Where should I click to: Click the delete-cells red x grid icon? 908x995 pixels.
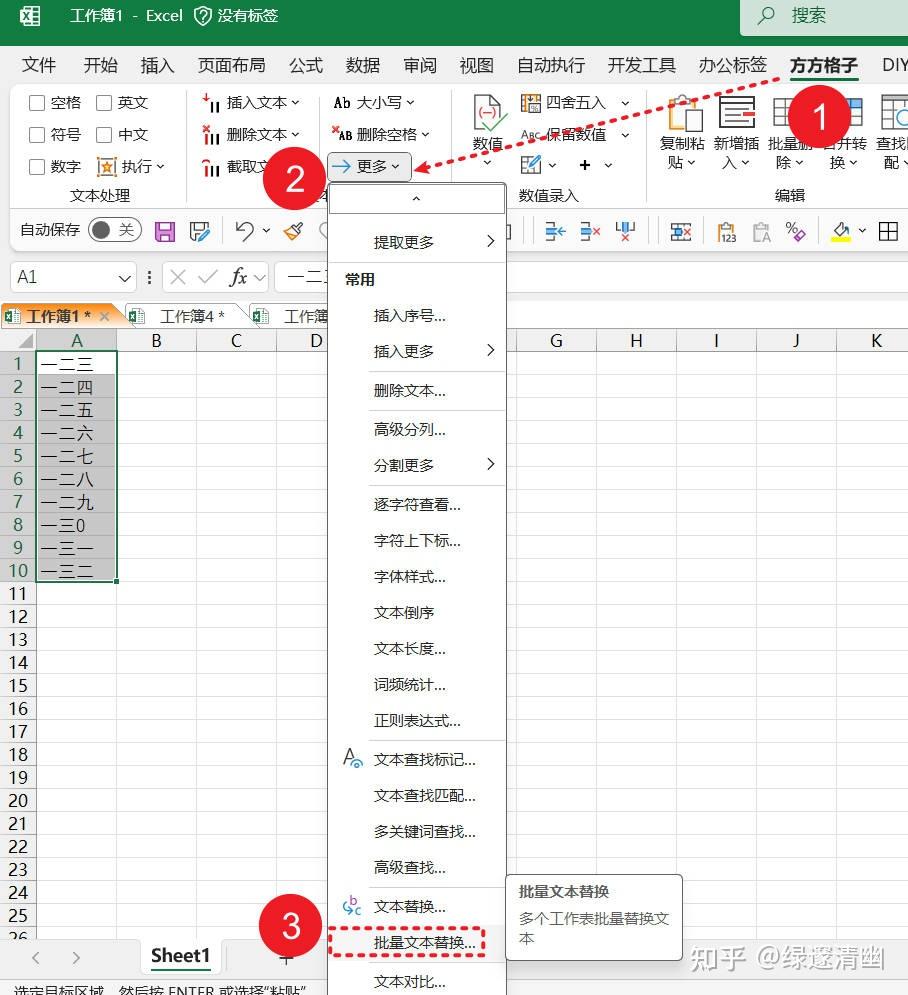pyautogui.click(x=681, y=232)
